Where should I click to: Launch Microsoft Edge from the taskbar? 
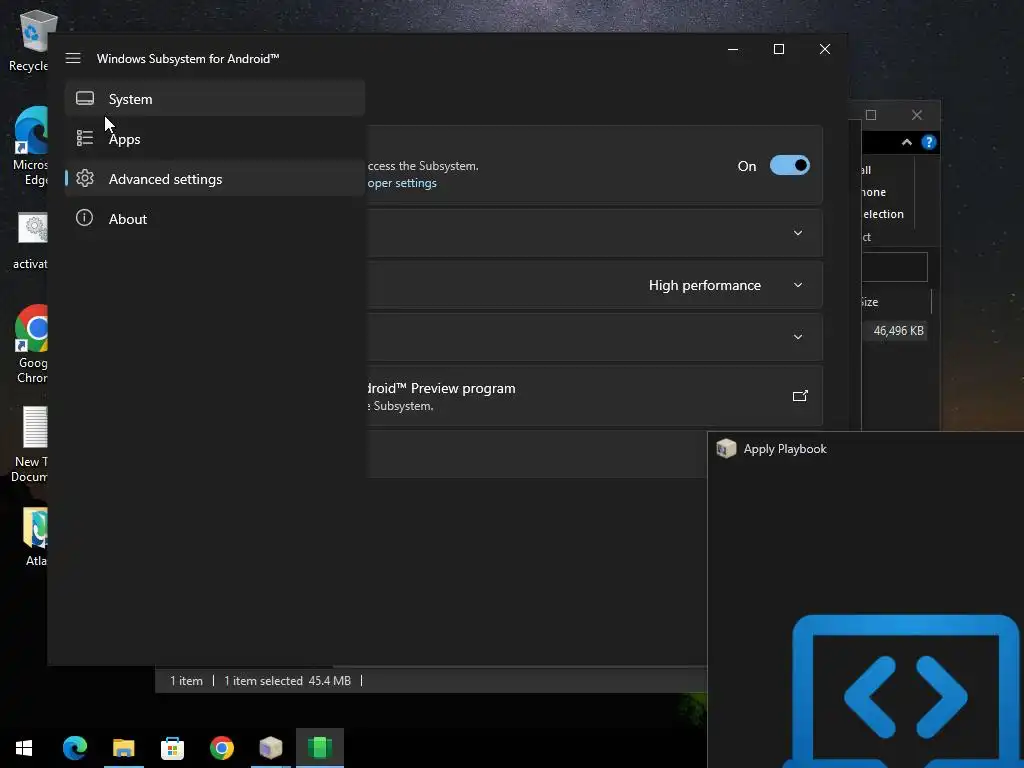click(x=75, y=748)
